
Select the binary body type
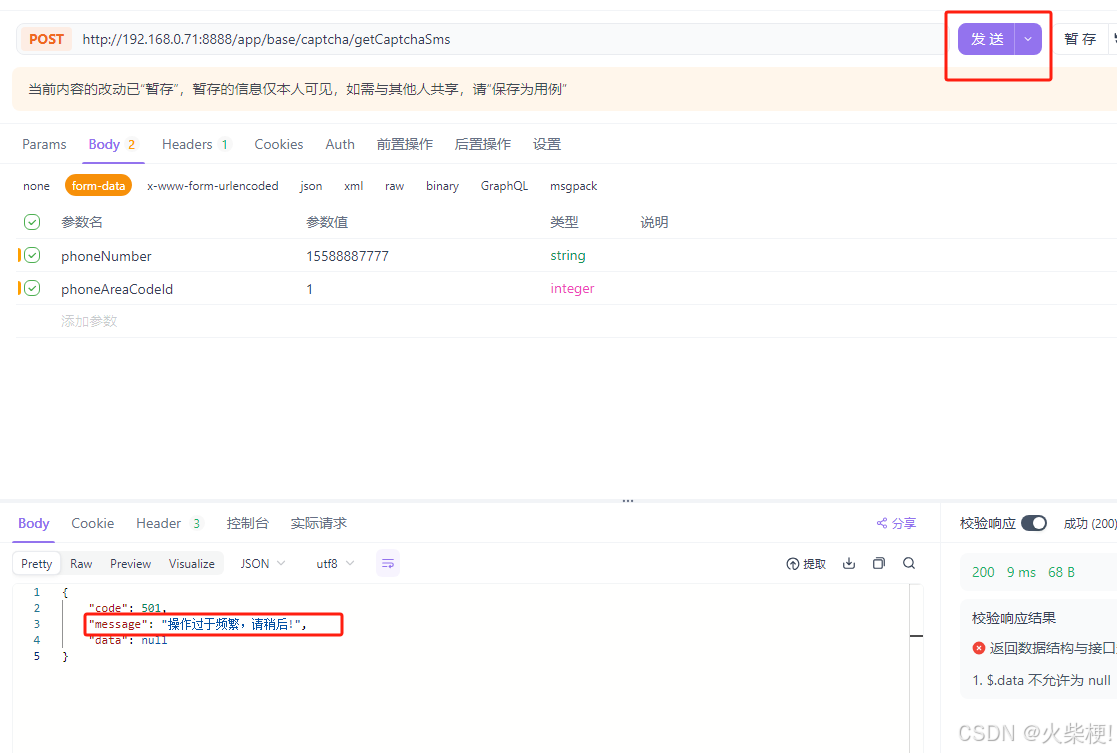(442, 186)
